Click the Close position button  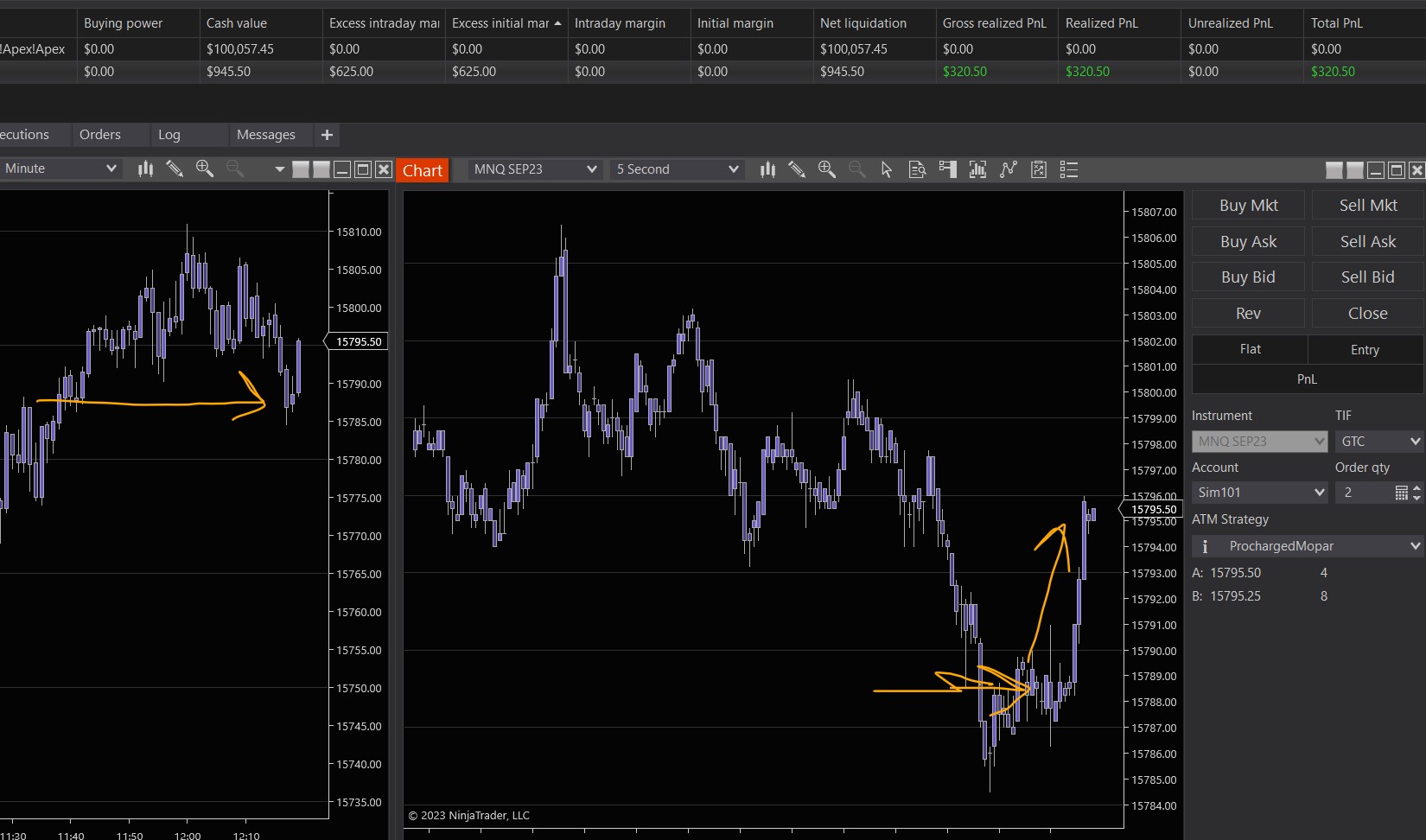pos(1367,314)
